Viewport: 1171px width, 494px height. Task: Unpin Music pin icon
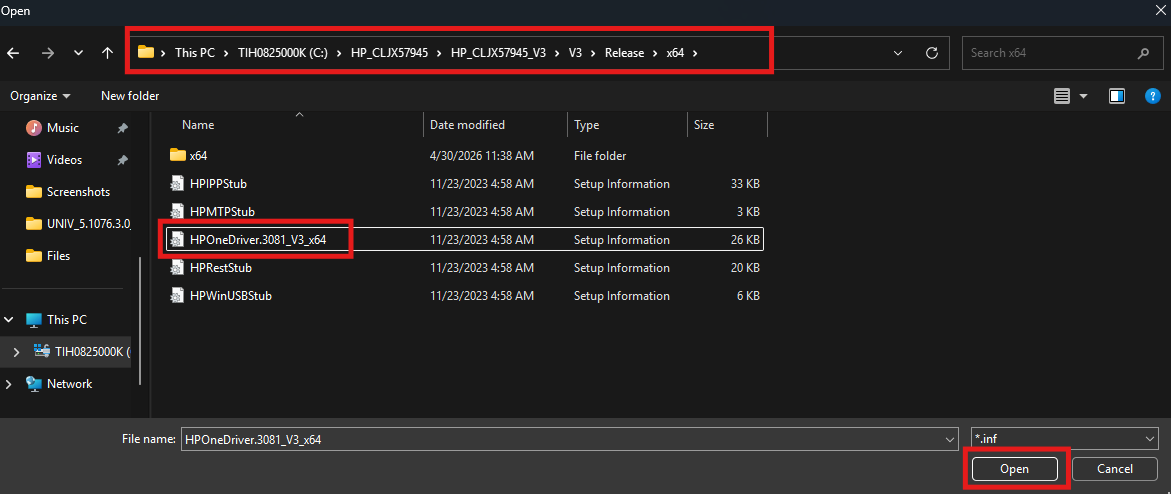122,129
